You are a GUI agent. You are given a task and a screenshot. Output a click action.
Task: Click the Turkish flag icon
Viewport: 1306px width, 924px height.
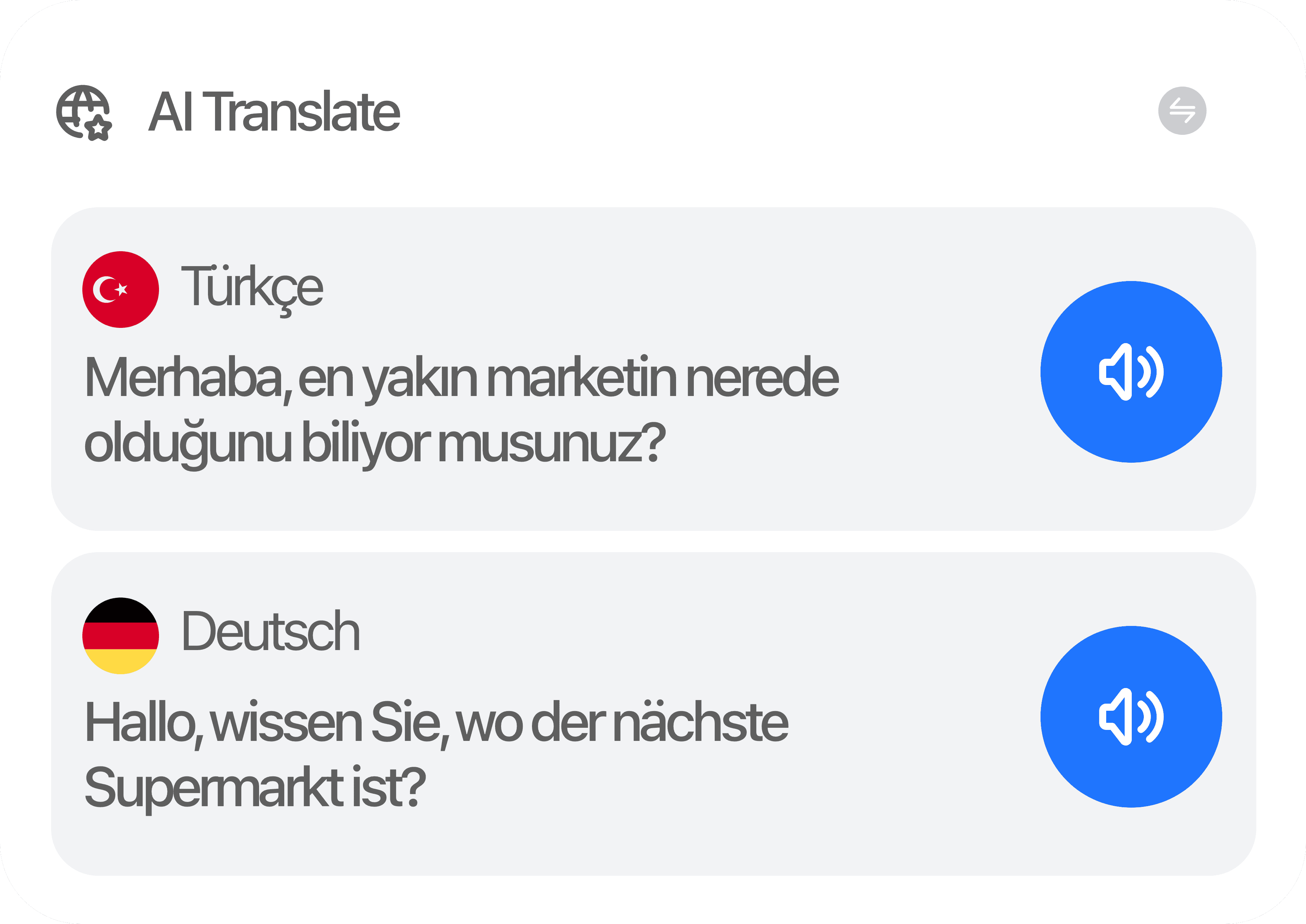click(121, 289)
